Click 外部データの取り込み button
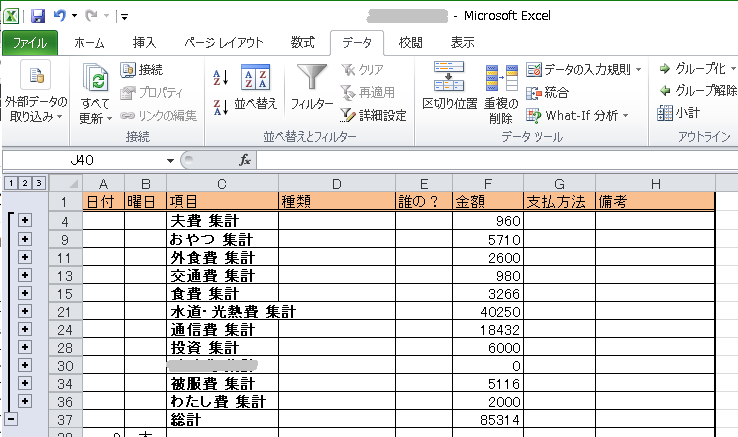 click(36, 92)
